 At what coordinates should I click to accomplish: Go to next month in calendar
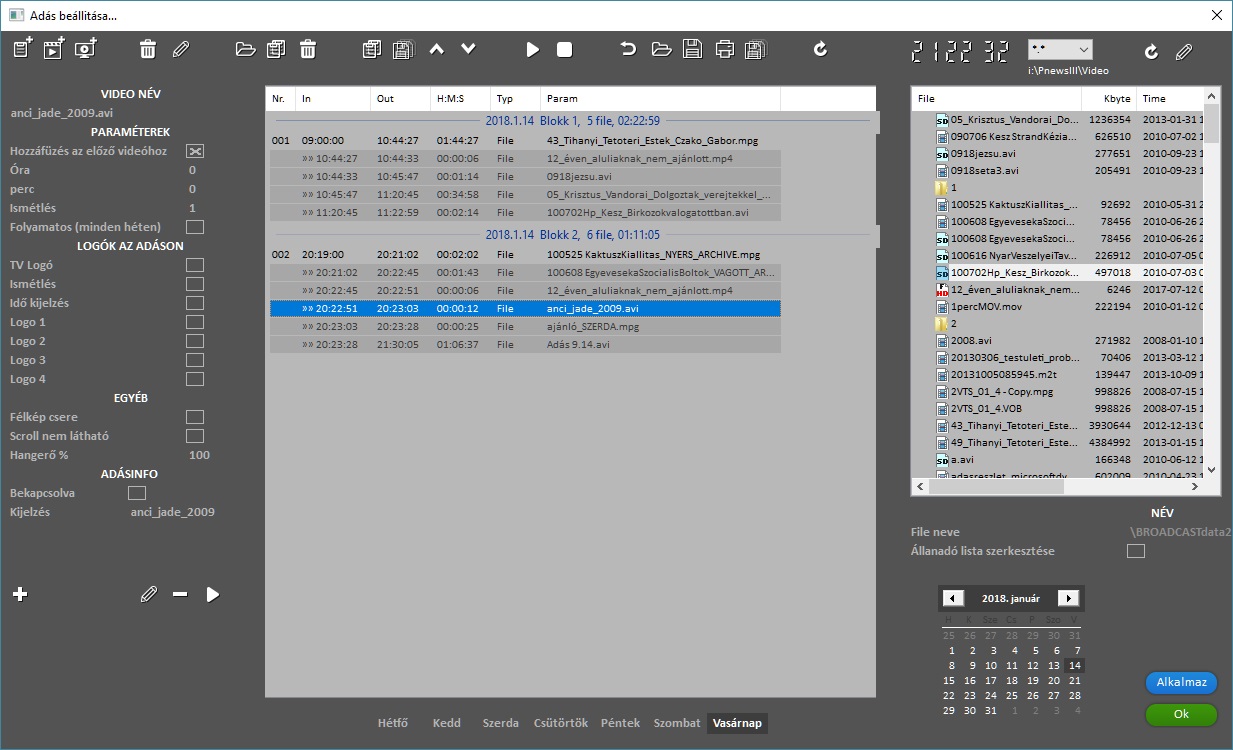(1068, 598)
